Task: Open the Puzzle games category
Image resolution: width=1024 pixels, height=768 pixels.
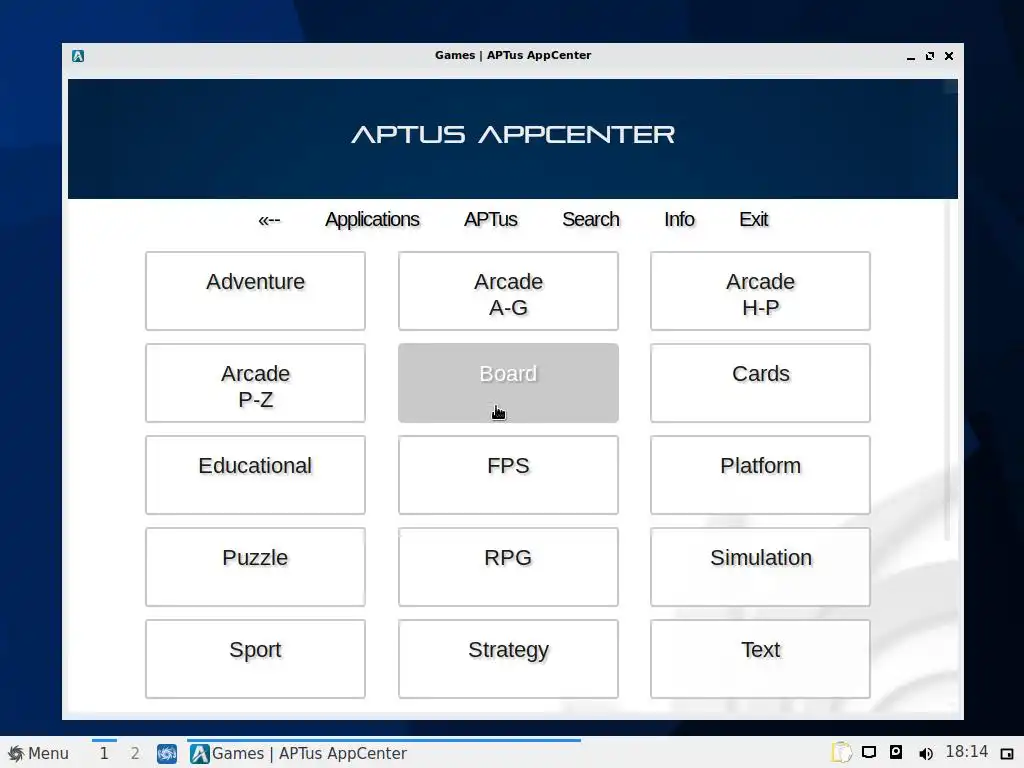Action: [255, 567]
